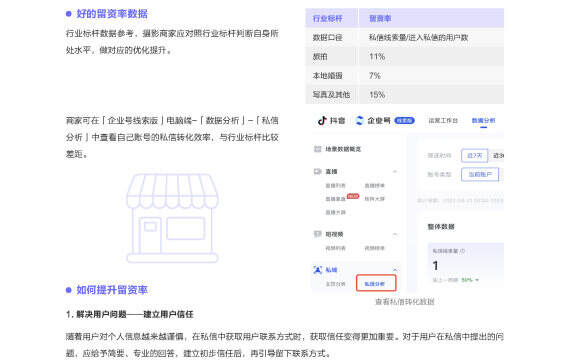Open 直播列表 under 直播

tap(335, 185)
